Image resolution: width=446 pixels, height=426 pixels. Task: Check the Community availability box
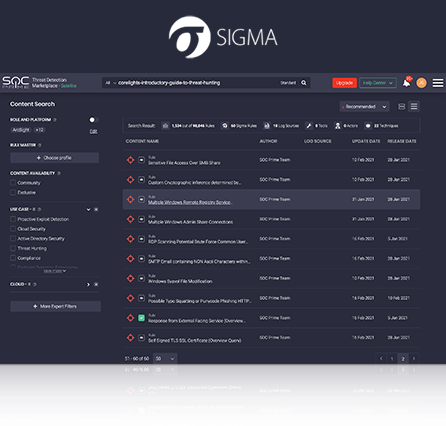point(13,183)
